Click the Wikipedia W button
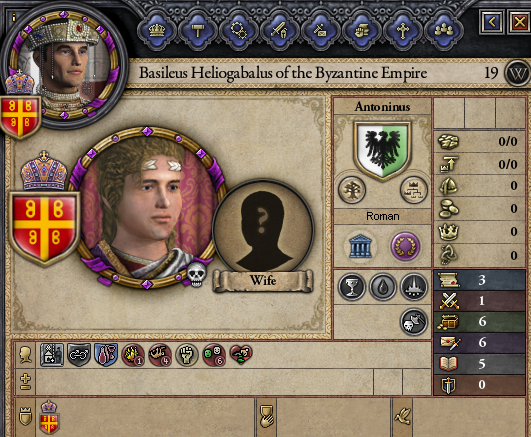 (517, 73)
